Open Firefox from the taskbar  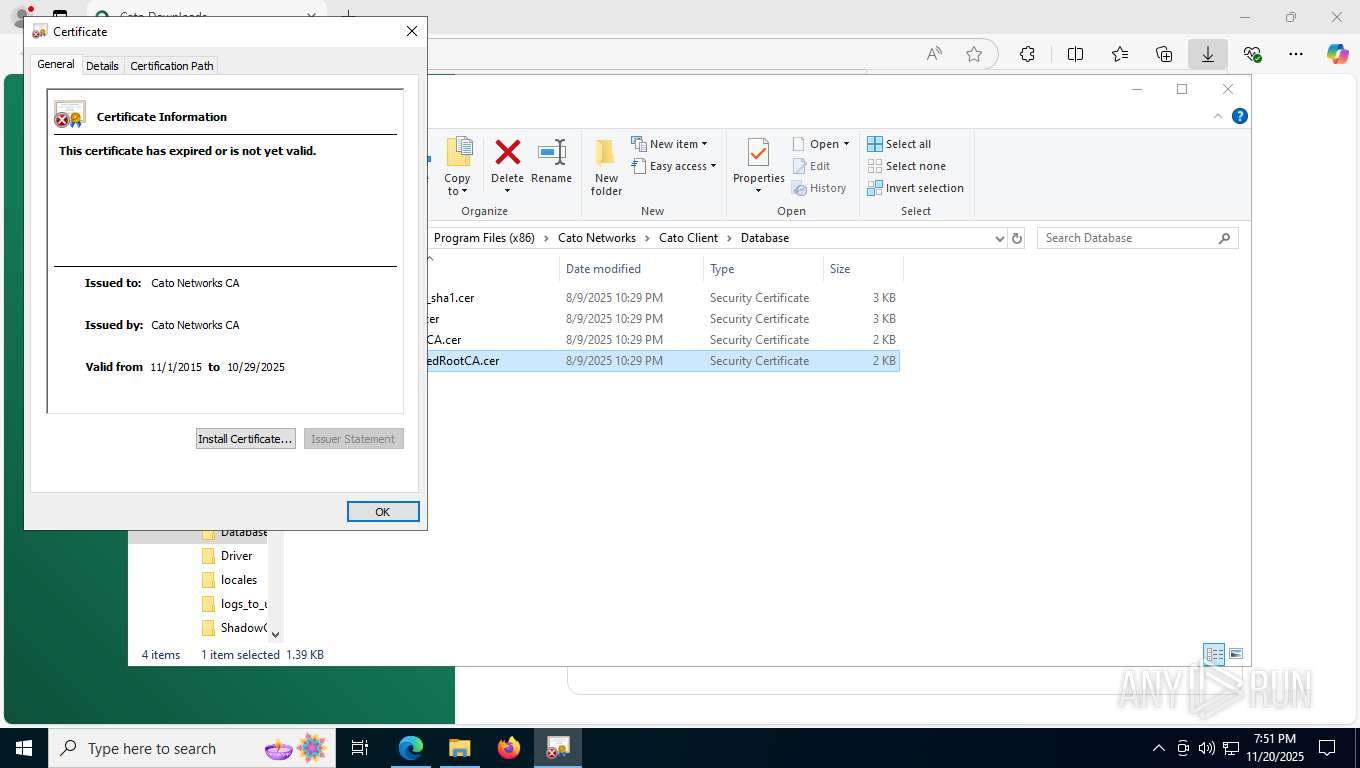(x=509, y=748)
